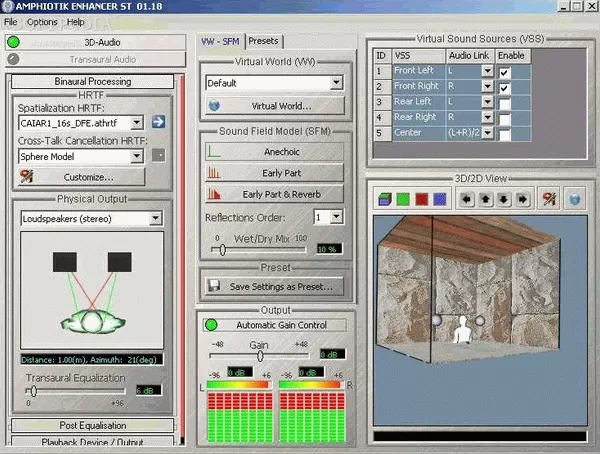Click the Wet/Dry Mix 10 % value field

click(329, 249)
